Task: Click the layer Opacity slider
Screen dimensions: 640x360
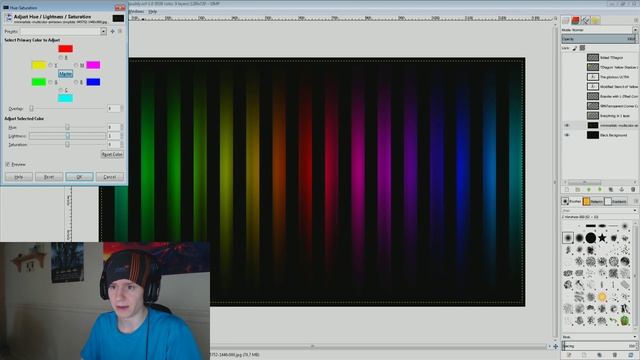Action: (x=599, y=39)
